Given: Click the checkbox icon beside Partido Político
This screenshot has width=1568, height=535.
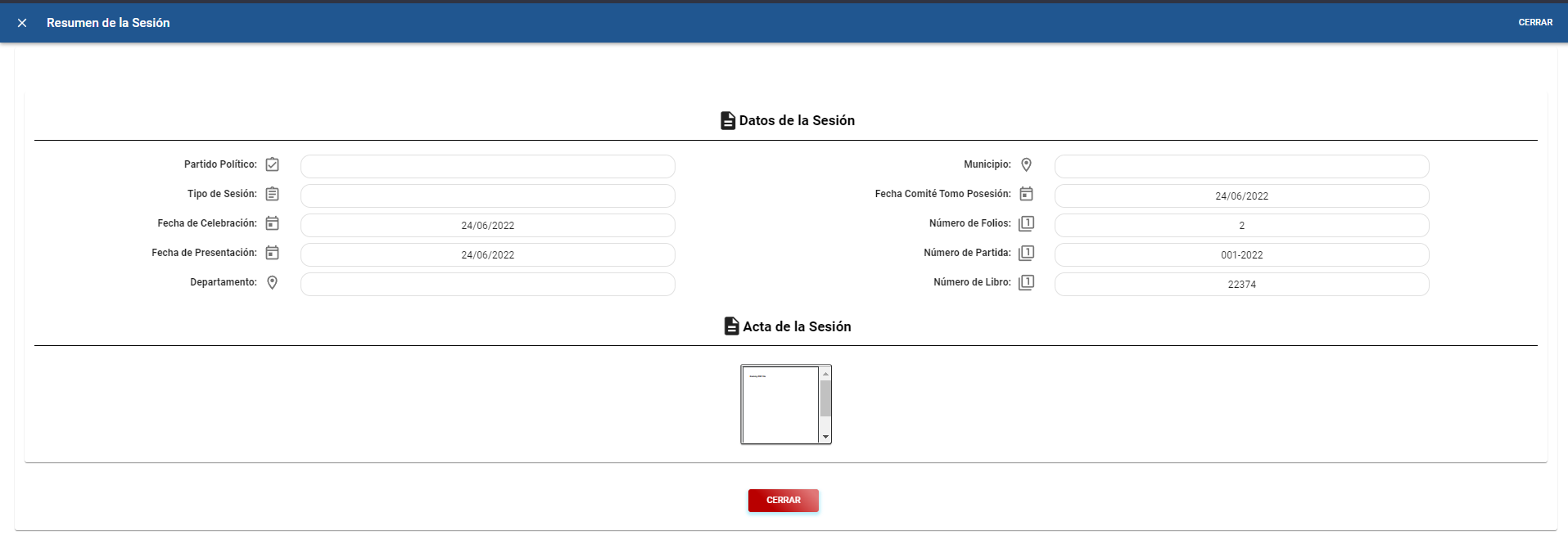Looking at the screenshot, I should pyautogui.click(x=273, y=164).
